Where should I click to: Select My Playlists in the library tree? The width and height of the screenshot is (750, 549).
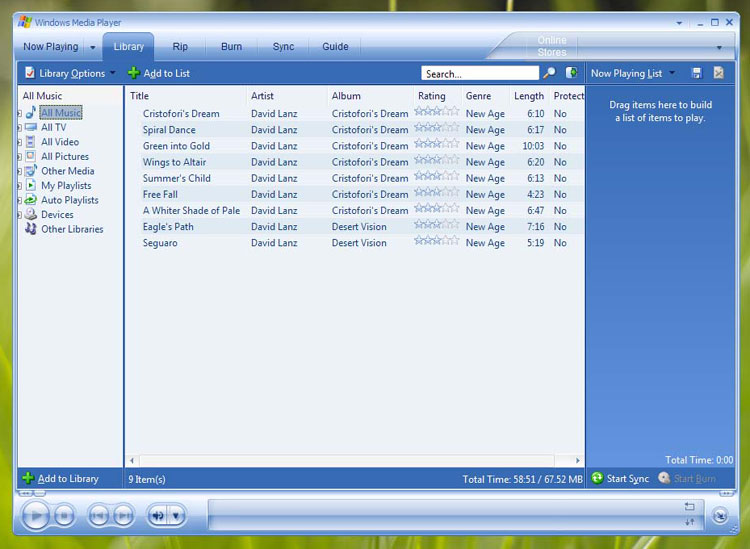click(x=66, y=186)
